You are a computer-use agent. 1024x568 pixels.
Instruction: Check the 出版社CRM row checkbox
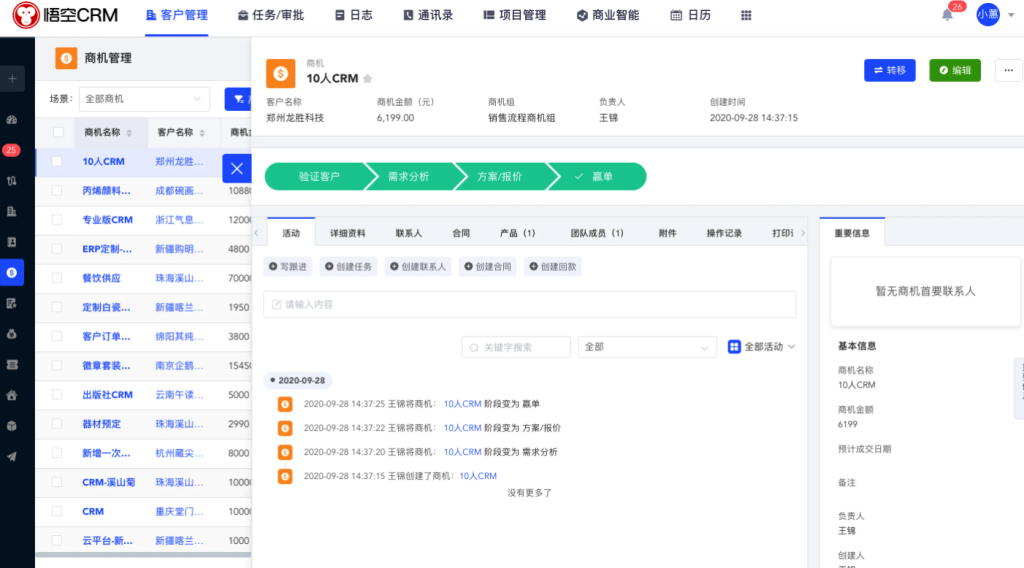point(57,394)
